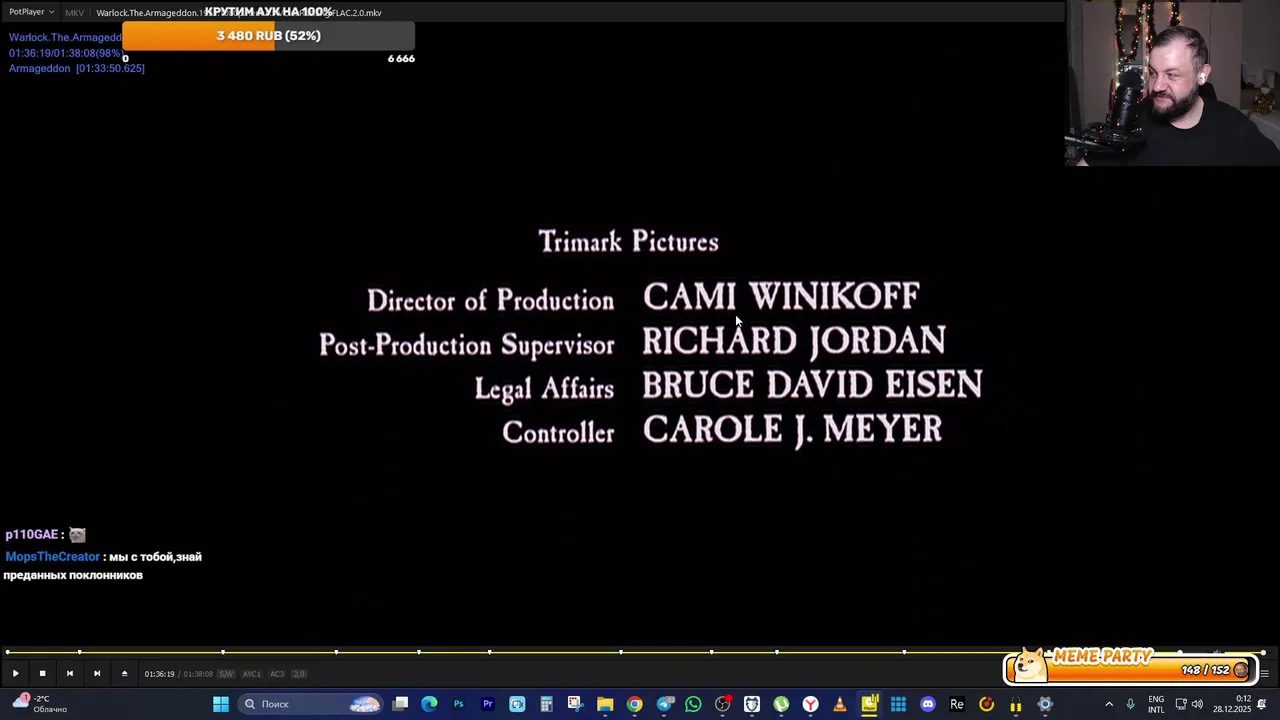Click the PotPlayer settings icon at bottom right
Image resolution: width=1280 pixels, height=720 pixels.
(x=1264, y=673)
